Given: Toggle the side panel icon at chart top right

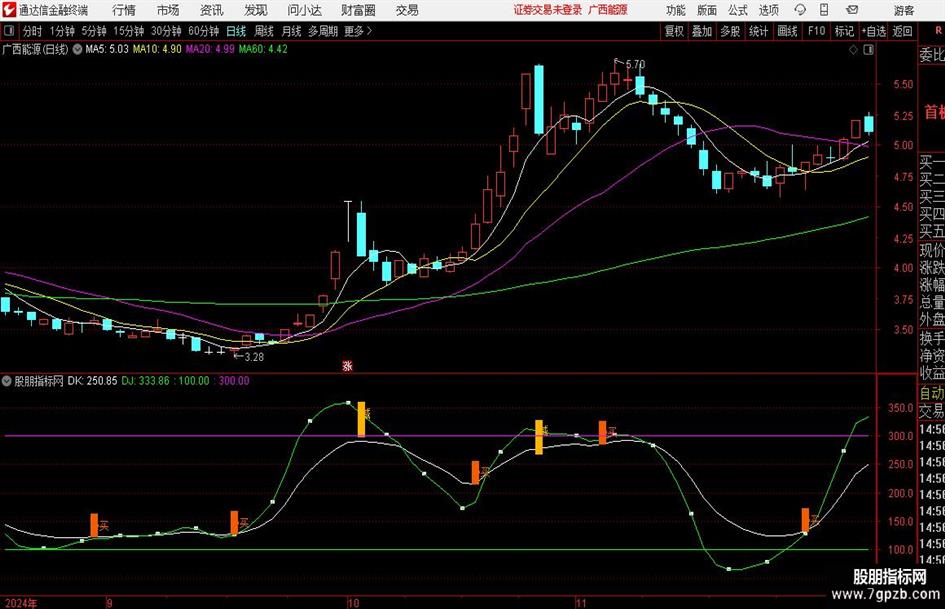Looking at the screenshot, I should pyautogui.click(x=868, y=50).
